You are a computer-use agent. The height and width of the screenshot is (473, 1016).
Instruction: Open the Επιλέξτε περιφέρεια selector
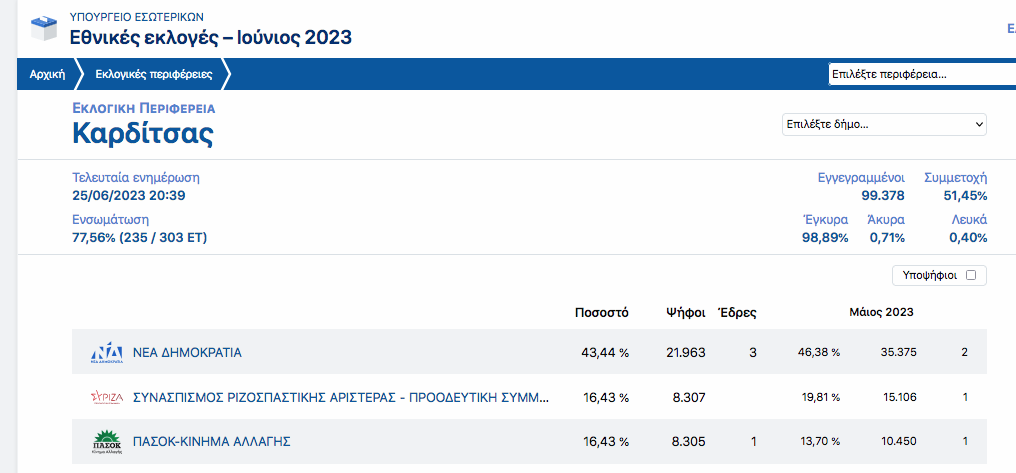point(920,74)
